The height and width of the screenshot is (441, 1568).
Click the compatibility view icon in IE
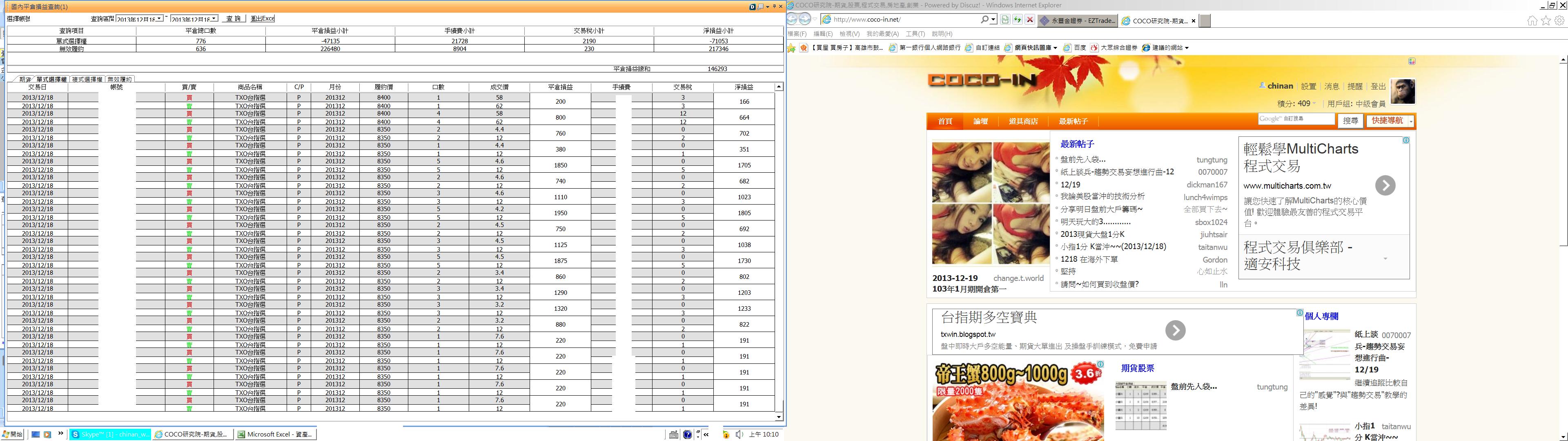[1005, 20]
